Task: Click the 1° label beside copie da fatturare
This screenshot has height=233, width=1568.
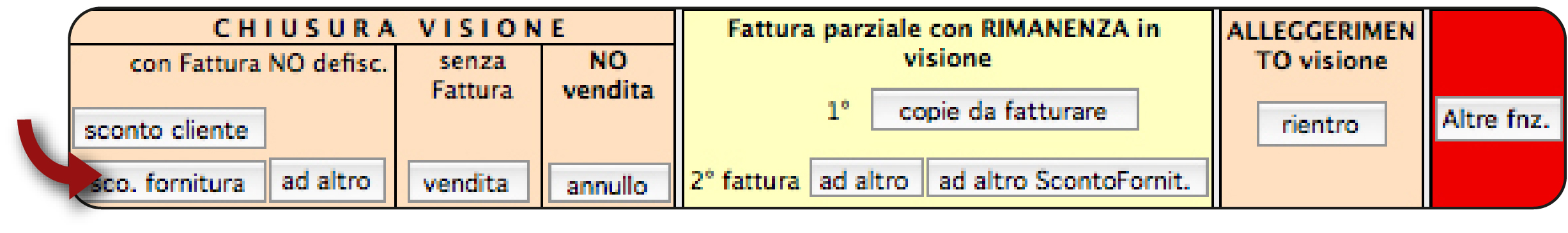Action: 839,111
